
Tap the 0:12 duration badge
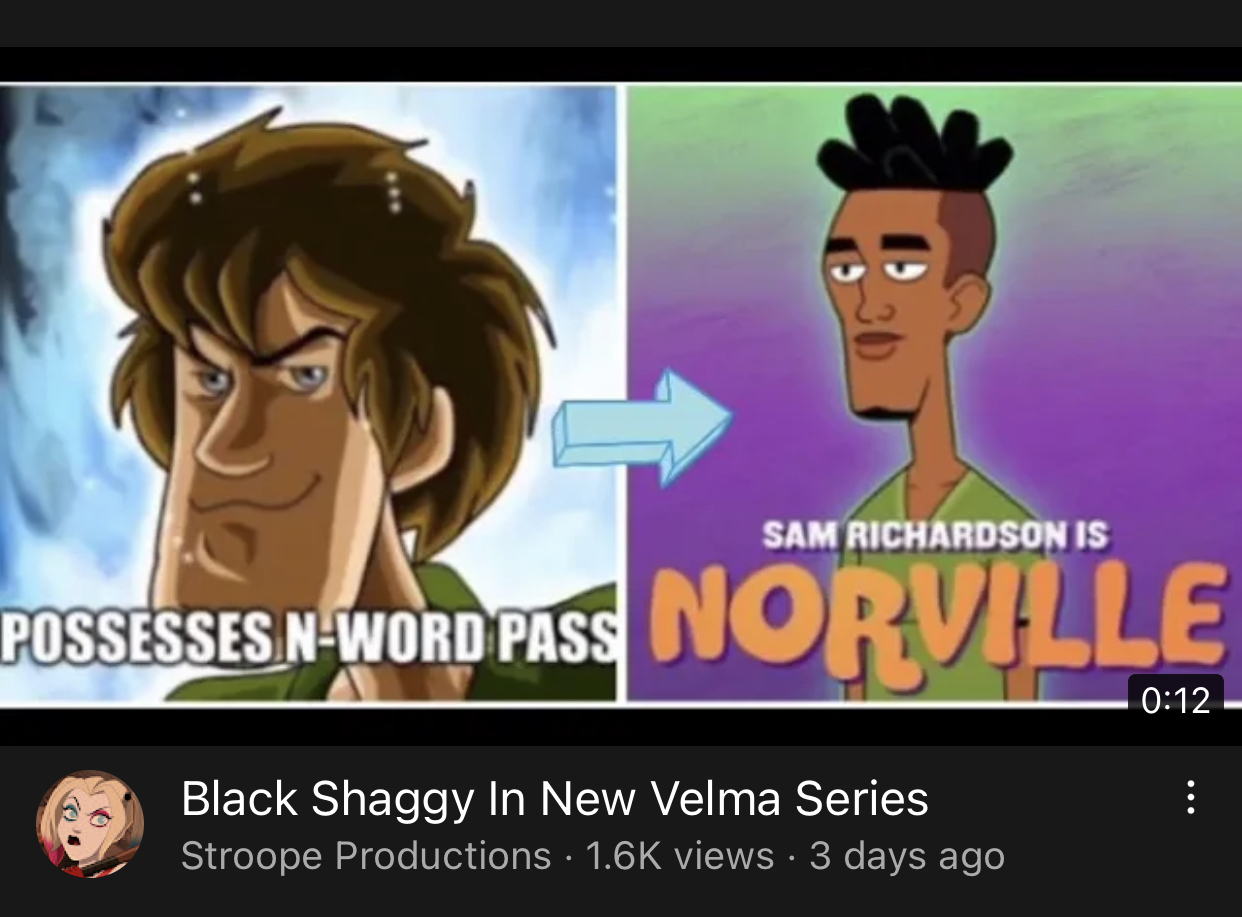tap(1175, 699)
